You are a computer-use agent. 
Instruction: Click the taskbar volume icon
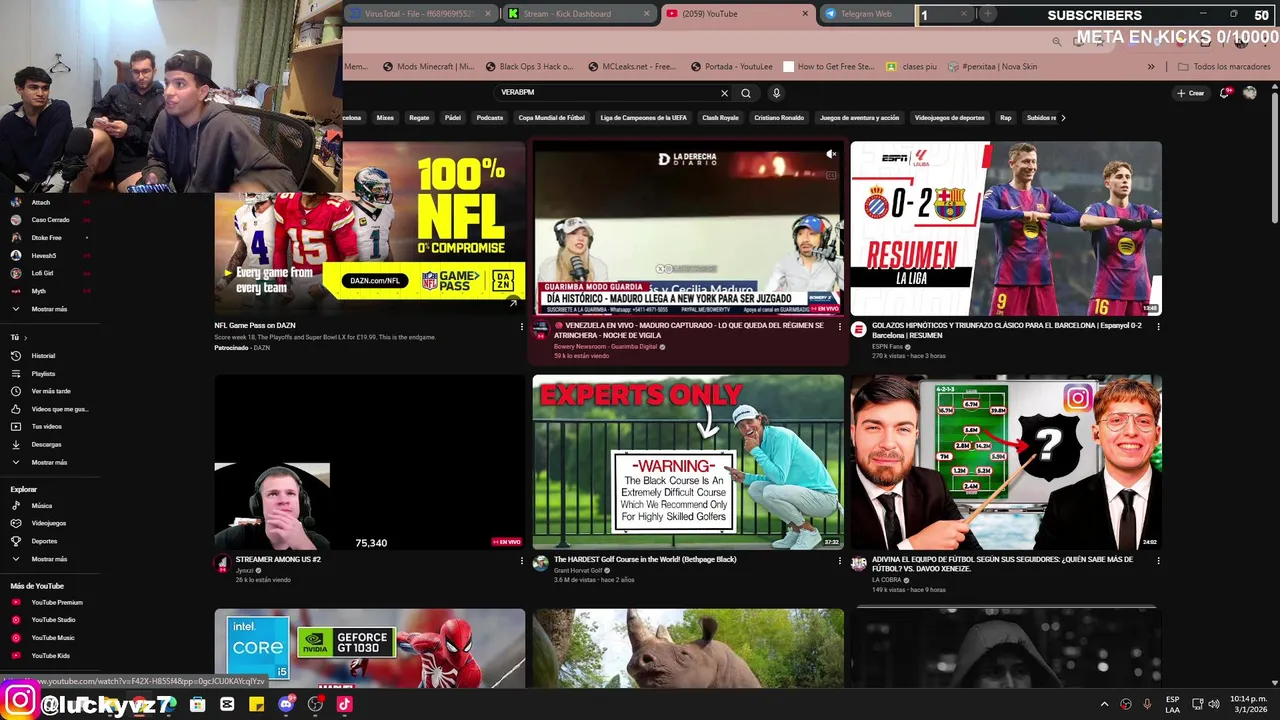click(1213, 704)
